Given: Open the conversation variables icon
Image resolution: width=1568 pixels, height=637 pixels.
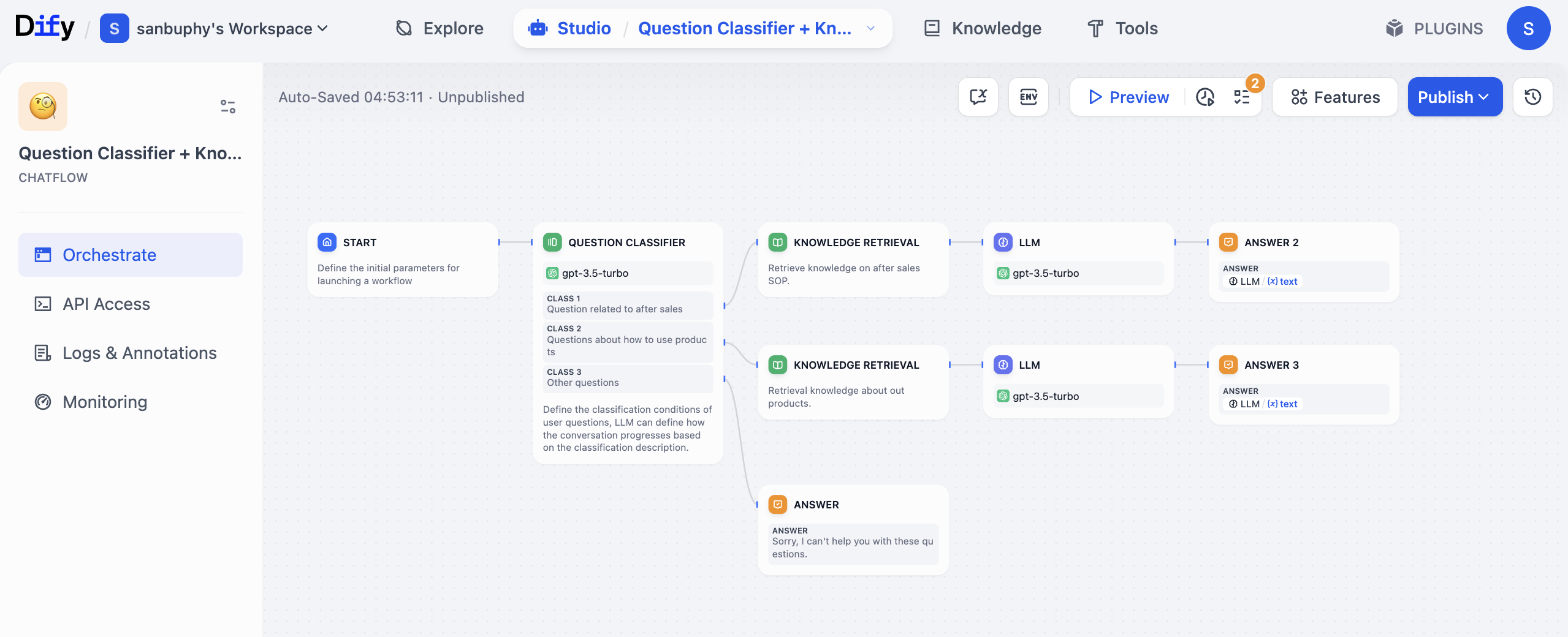Looking at the screenshot, I should 978,97.
